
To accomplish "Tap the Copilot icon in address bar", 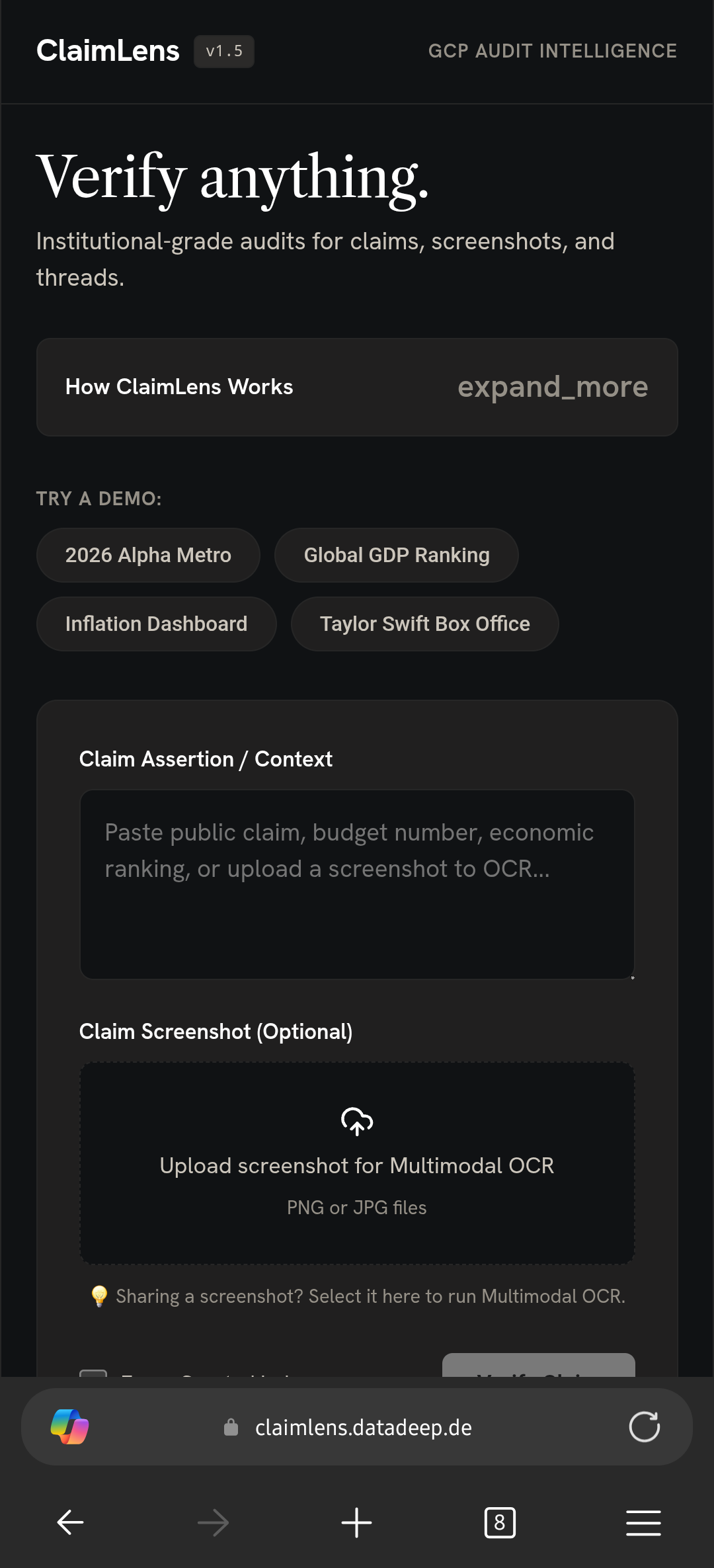I will pos(69,1426).
